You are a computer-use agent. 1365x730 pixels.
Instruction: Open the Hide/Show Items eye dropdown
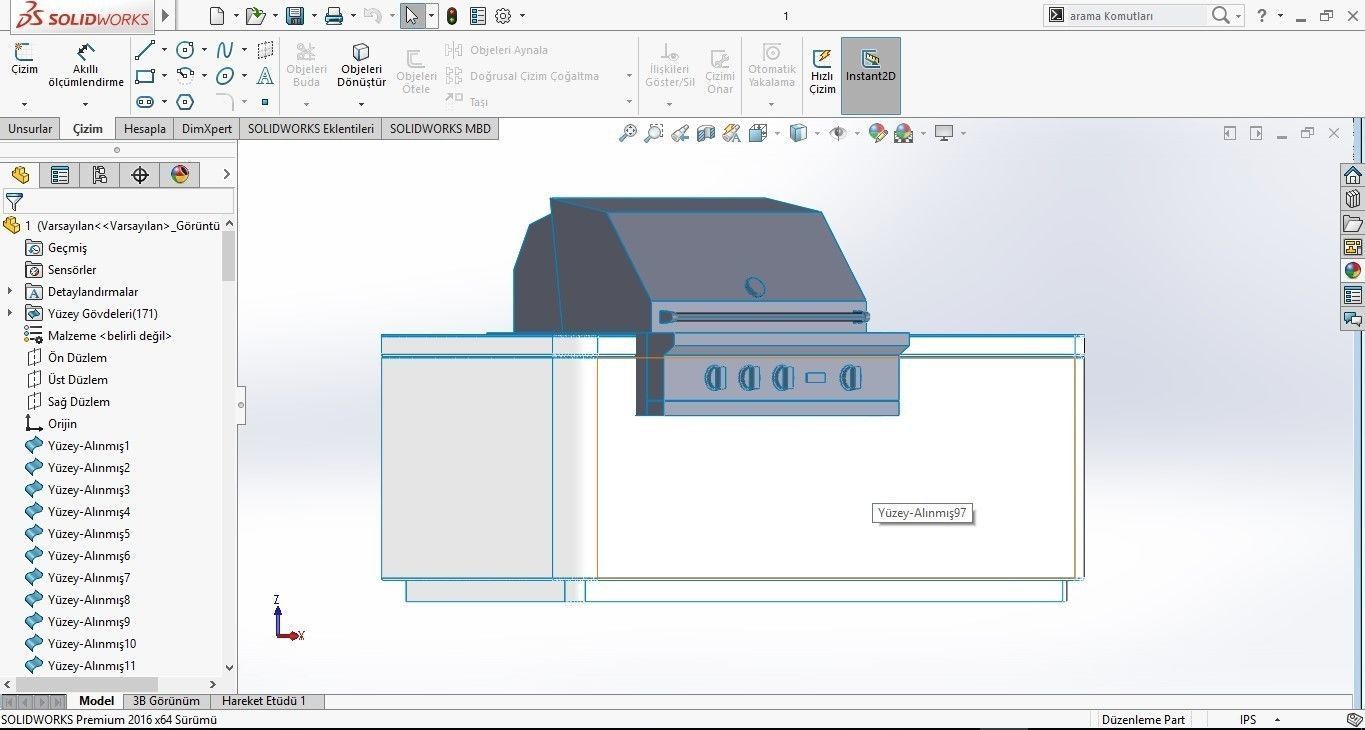tap(857, 134)
